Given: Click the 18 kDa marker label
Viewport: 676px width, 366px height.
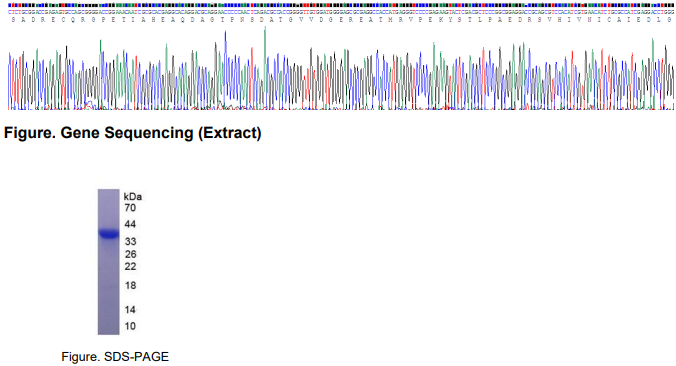Looking at the screenshot, I should 130,285.
